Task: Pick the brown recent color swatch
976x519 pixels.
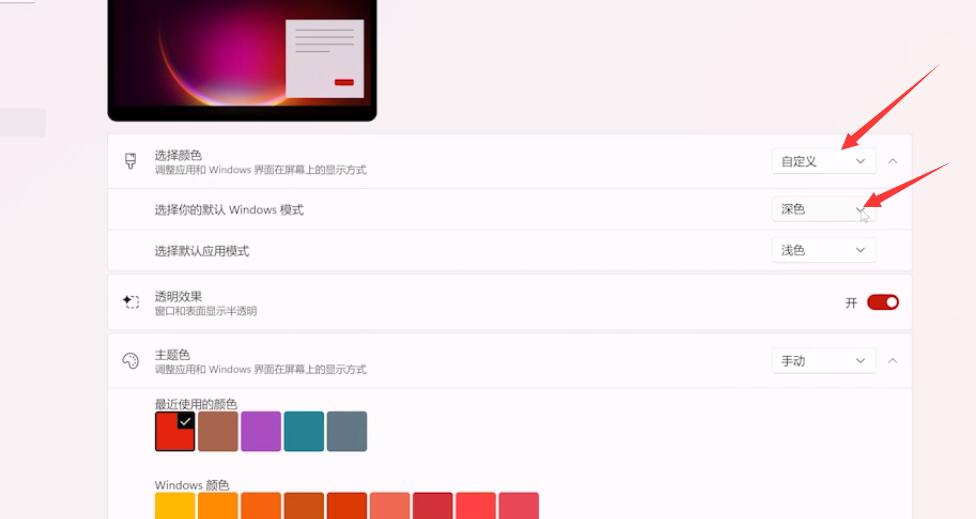Action: tap(218, 431)
